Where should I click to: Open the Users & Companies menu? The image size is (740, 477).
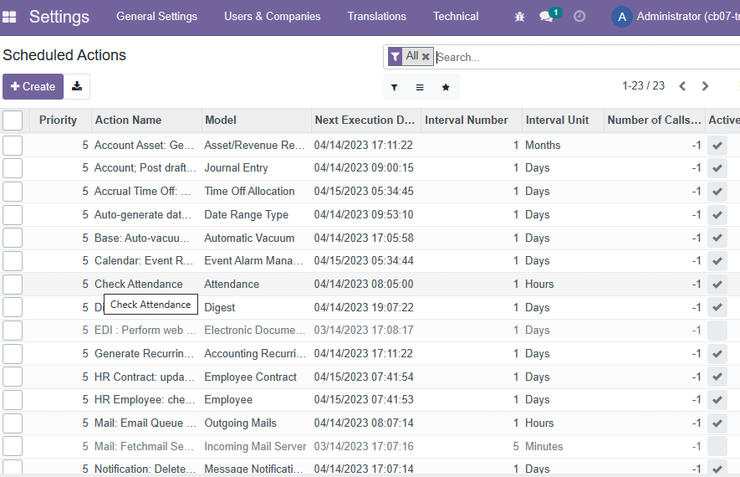pos(272,17)
